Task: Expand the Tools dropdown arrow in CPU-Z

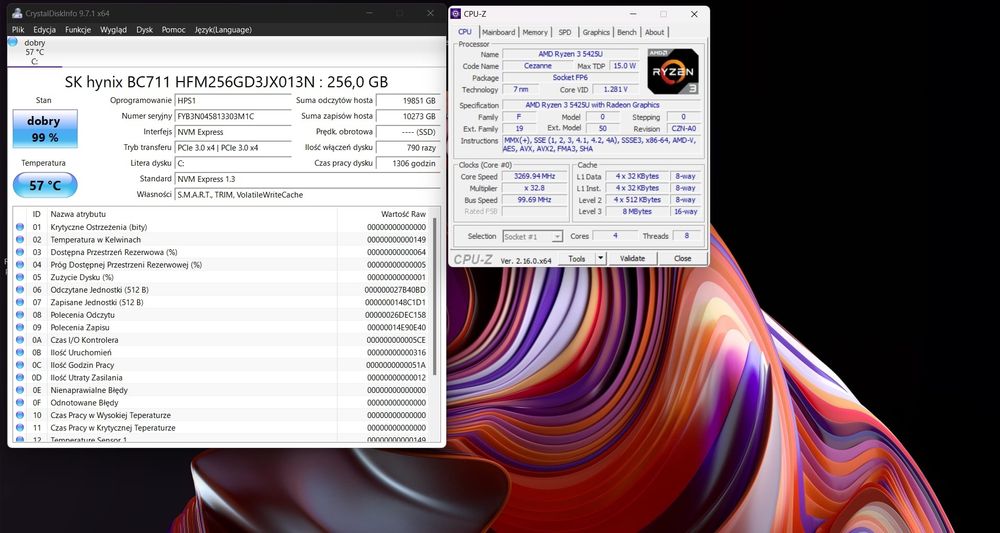Action: coord(600,258)
